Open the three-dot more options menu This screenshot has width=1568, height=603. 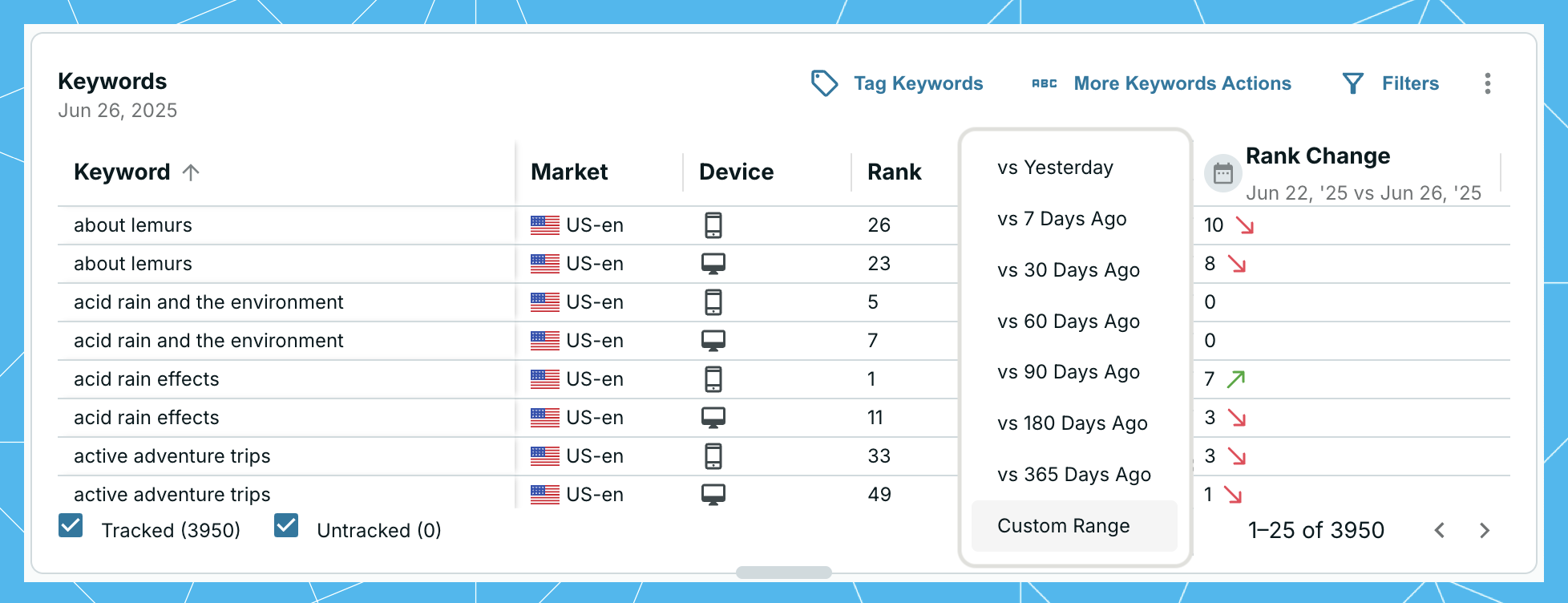(1487, 83)
